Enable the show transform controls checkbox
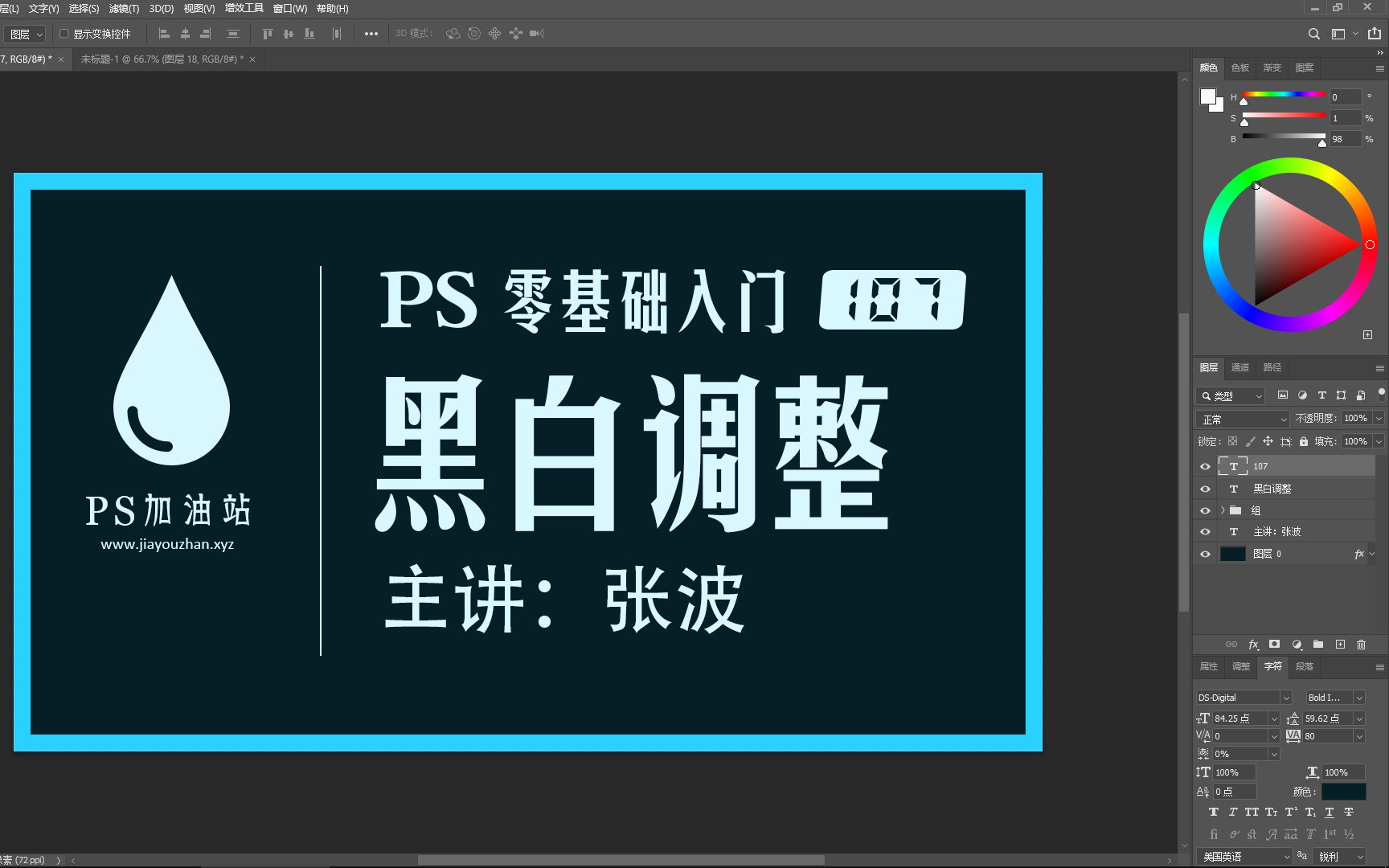Image resolution: width=1389 pixels, height=868 pixels. pos(64,34)
